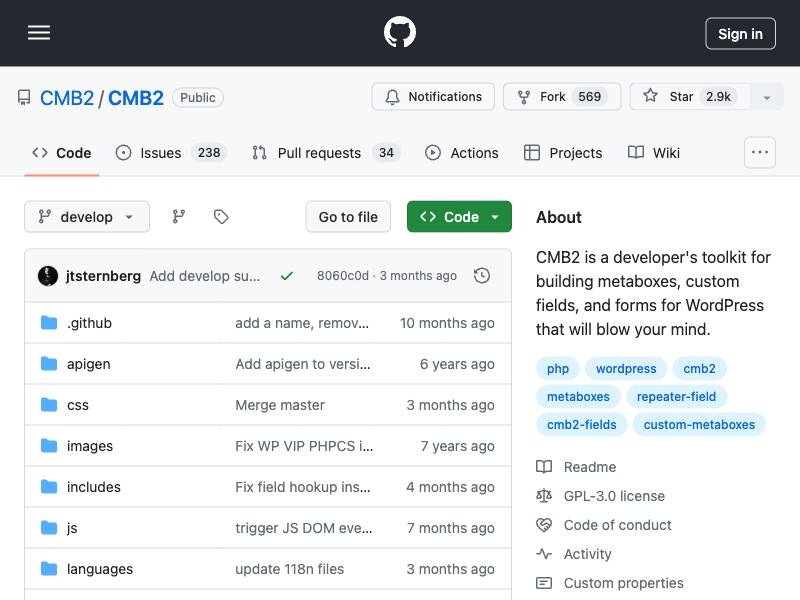Viewport: 800px width, 600px height.
Task: Open 'trigger JS DOM eve...' commit message
Action: 304,528
